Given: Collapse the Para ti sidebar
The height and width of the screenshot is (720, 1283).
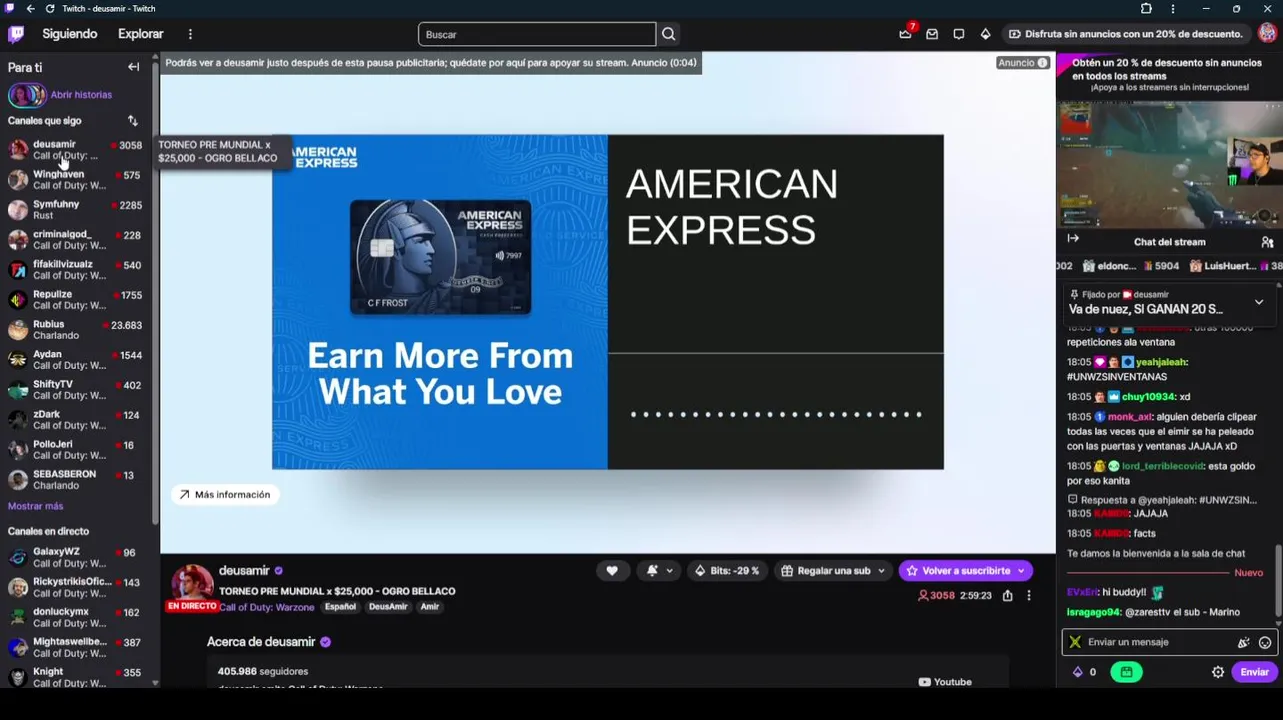Looking at the screenshot, I should coord(133,67).
